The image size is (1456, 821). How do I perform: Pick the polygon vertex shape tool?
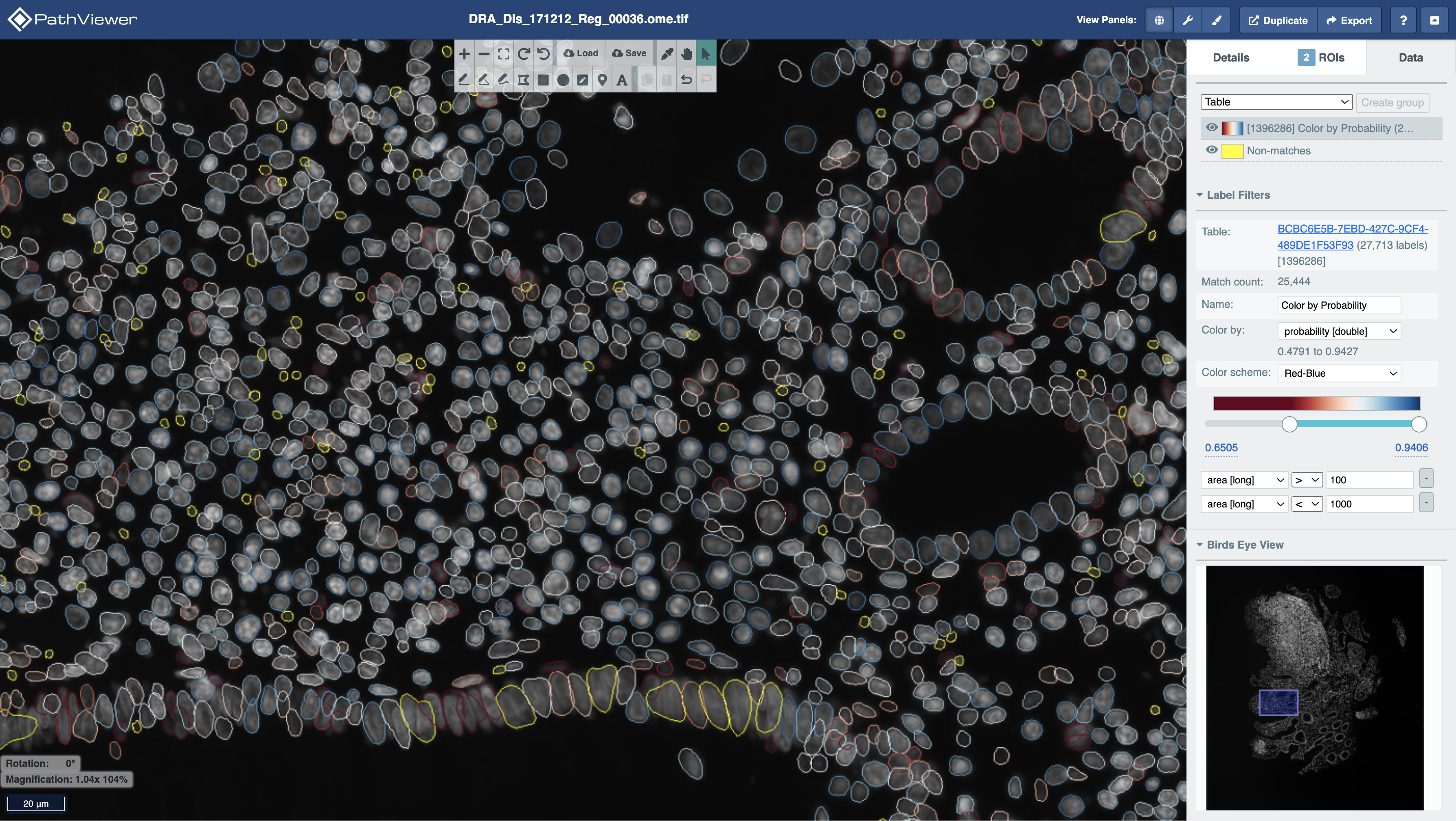coord(523,80)
